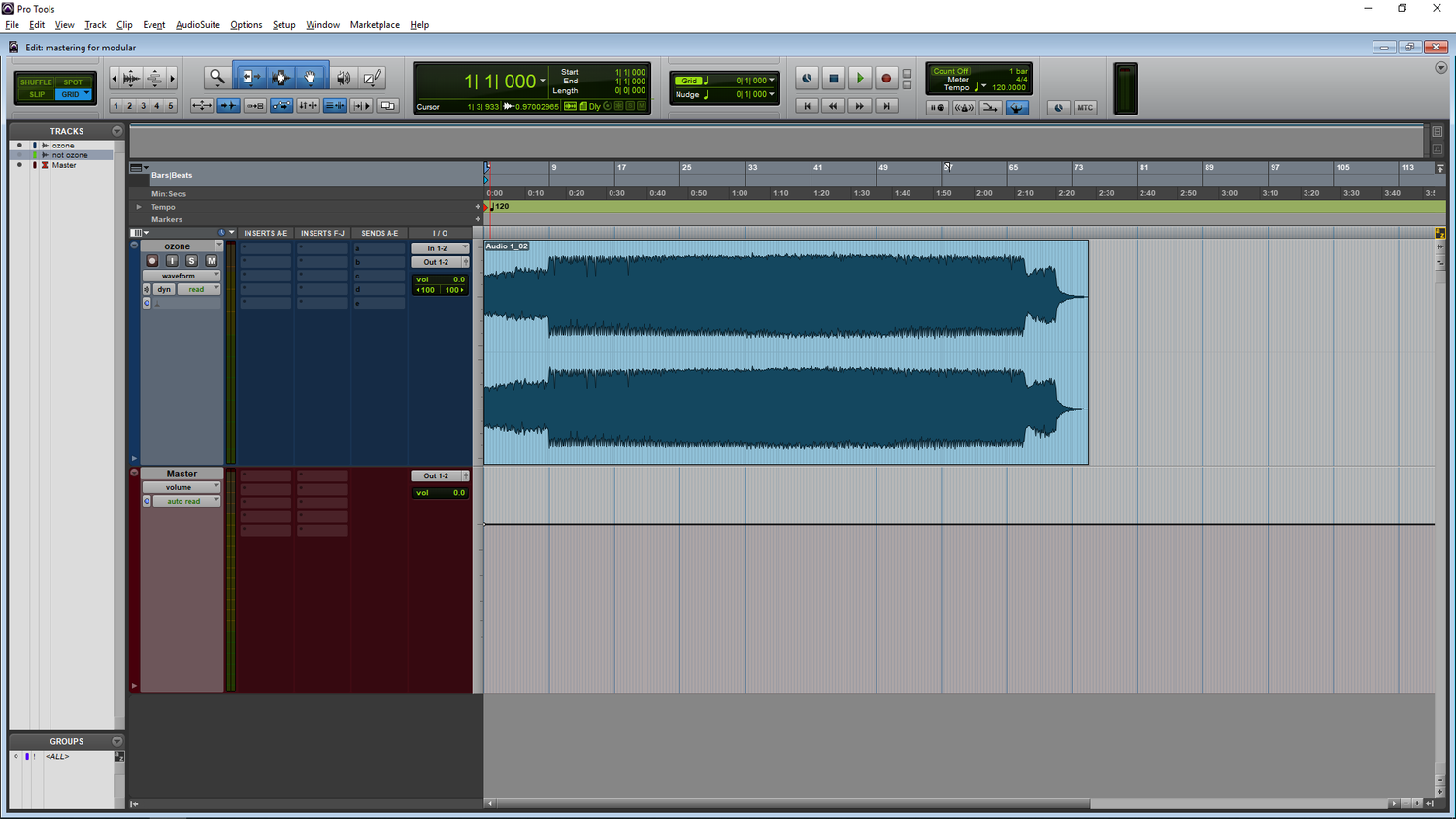Toggle the Online transport button

tap(807, 79)
